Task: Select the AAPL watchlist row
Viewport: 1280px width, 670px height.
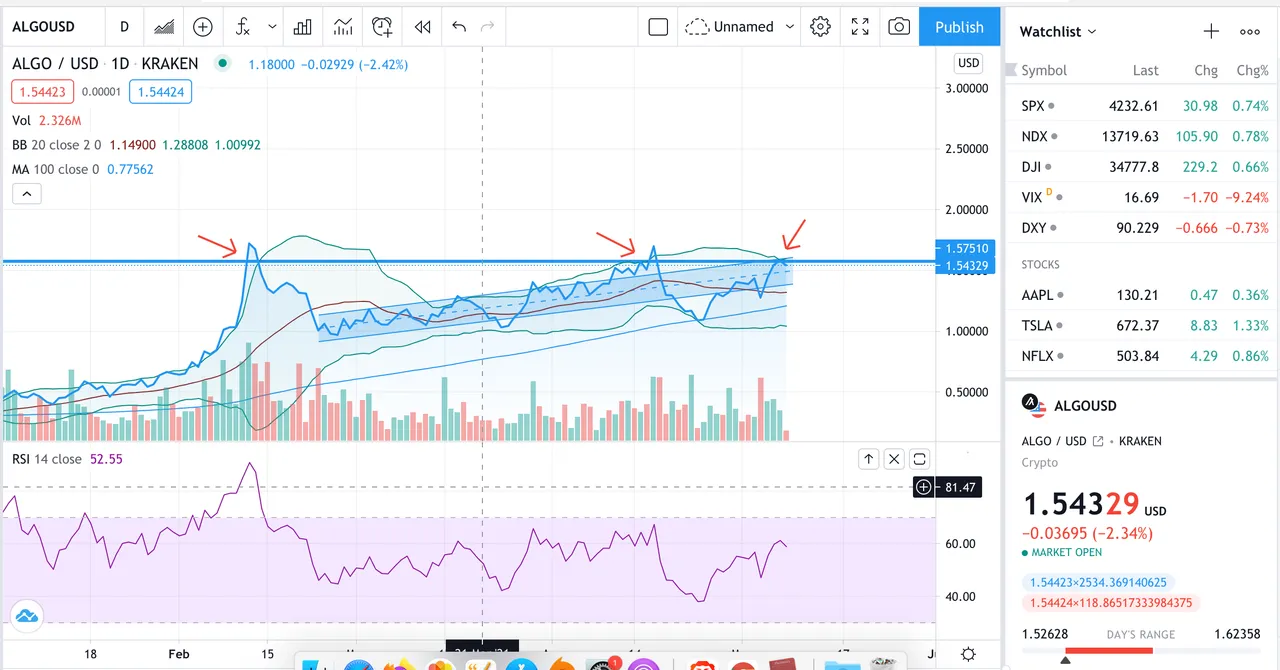Action: pyautogui.click(x=1141, y=295)
